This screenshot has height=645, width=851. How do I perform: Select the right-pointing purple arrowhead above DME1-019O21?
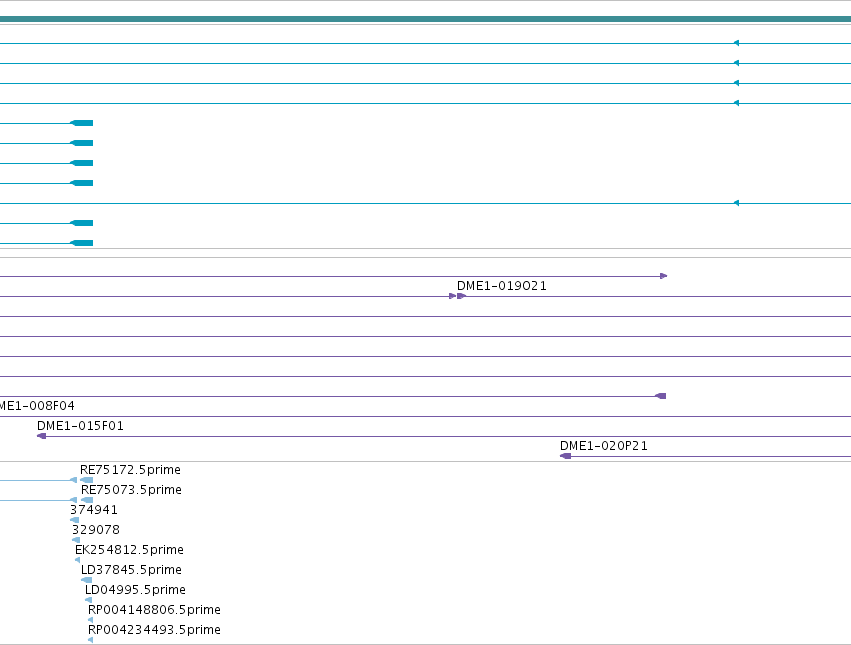(663, 276)
